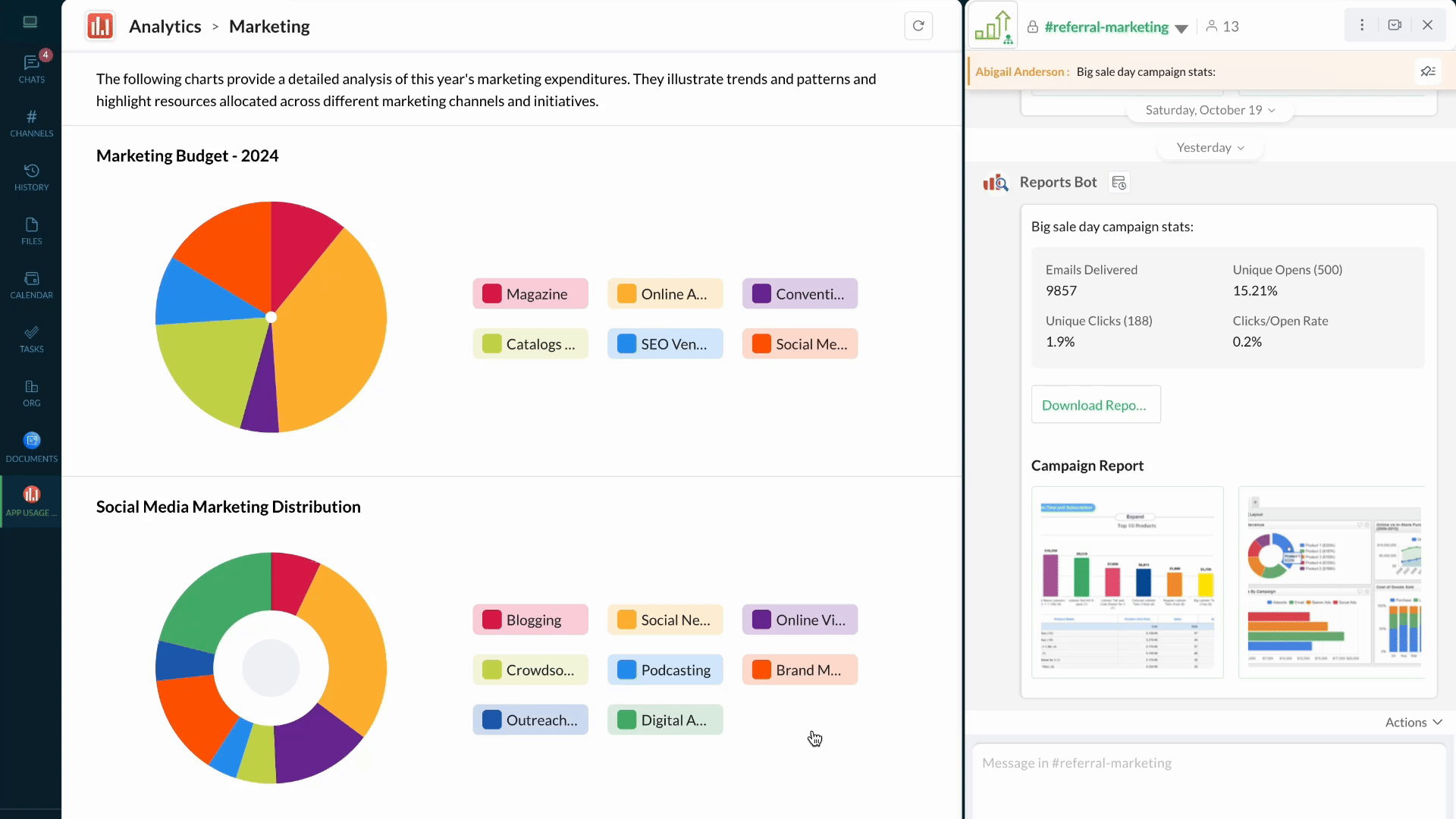The image size is (1456, 819).
Task: Click the refresh icon on analytics page
Action: [x=918, y=26]
